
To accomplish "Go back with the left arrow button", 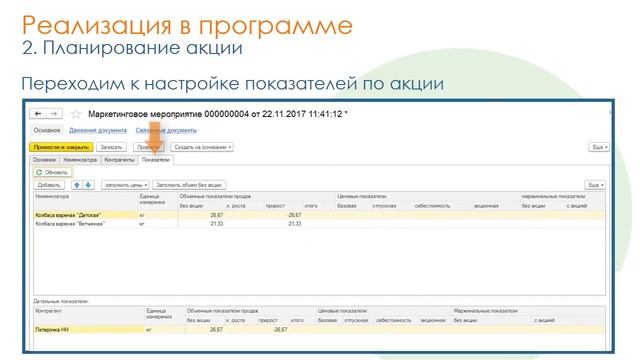I will tap(38, 113).
